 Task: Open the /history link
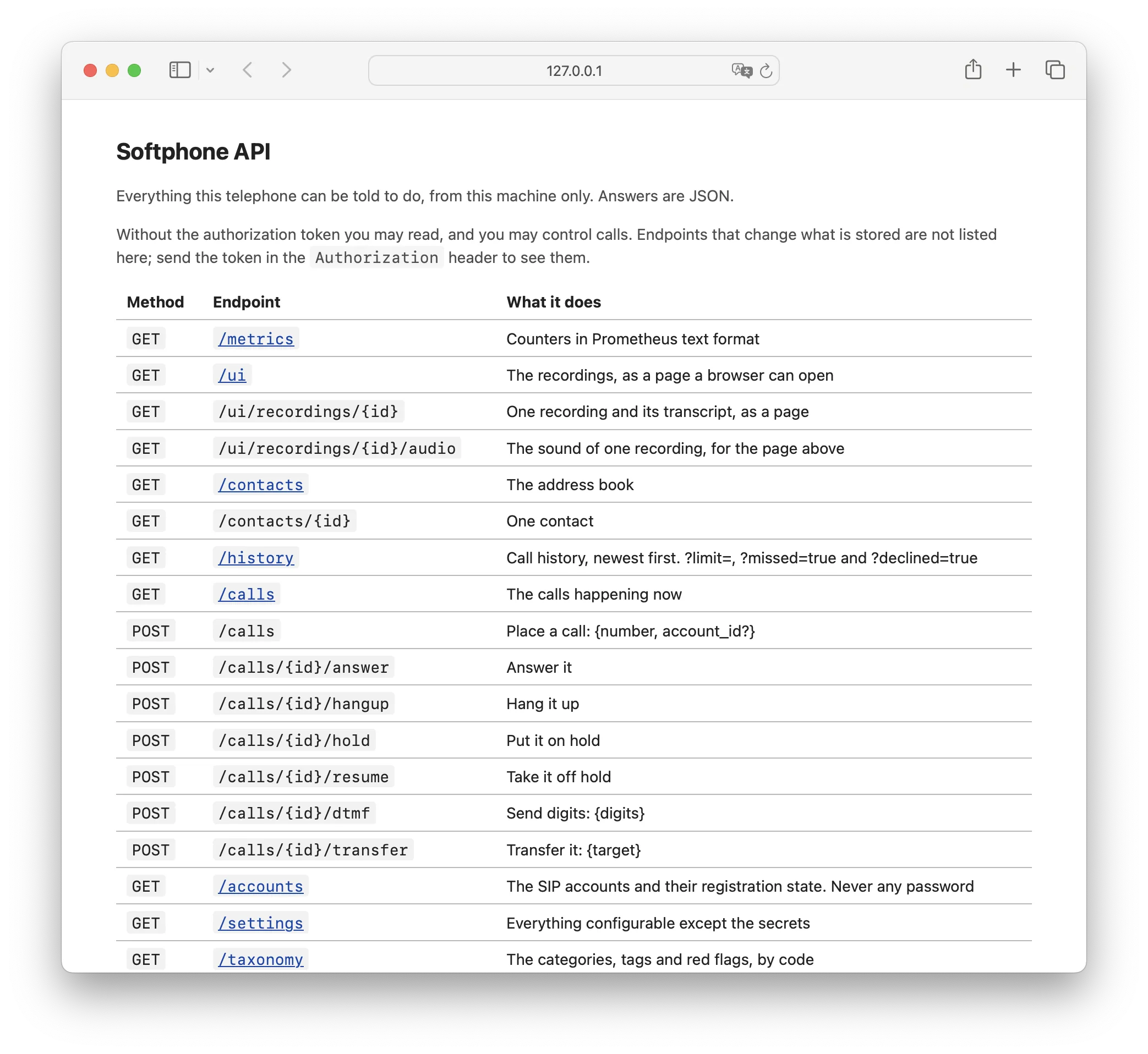(x=255, y=558)
